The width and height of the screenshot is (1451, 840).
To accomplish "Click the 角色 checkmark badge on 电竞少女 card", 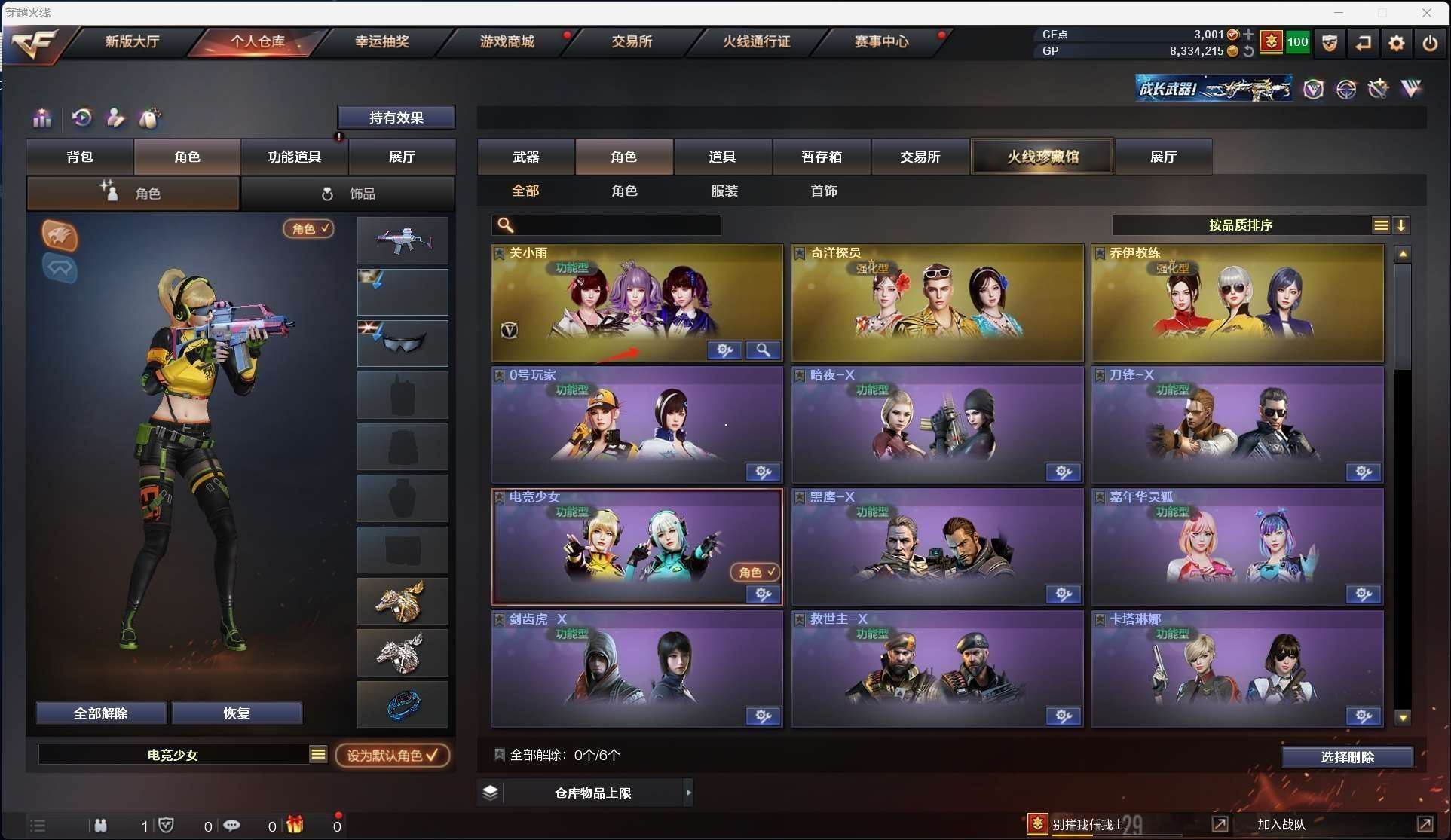I will click(x=755, y=572).
